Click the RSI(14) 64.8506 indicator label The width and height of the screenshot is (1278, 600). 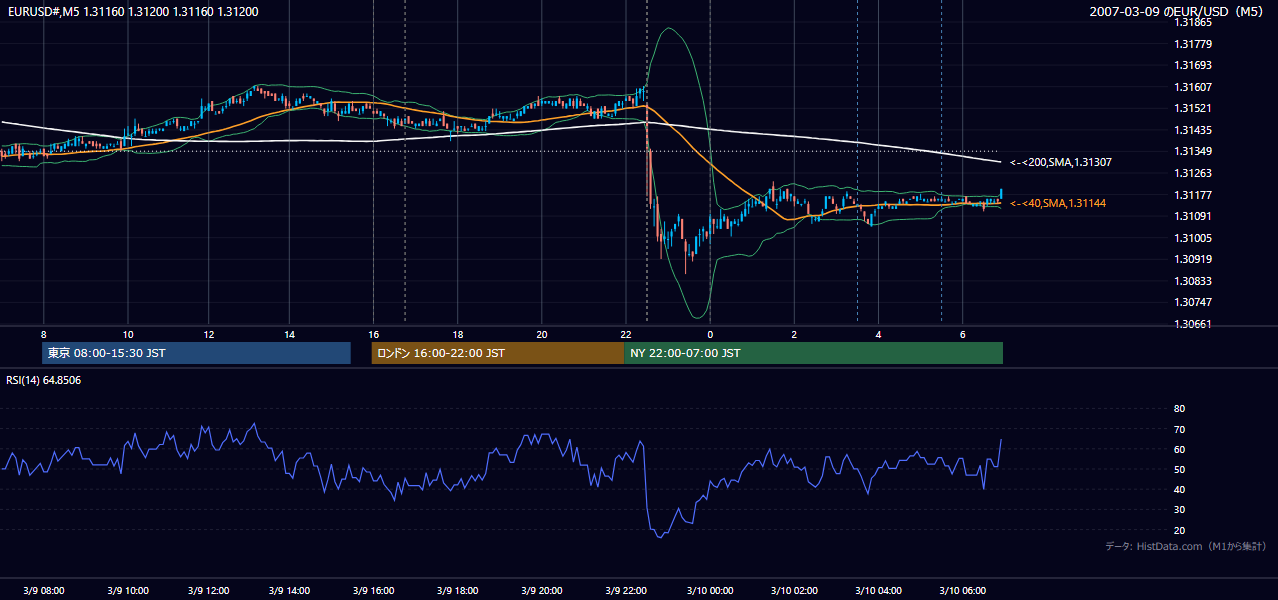(x=44, y=380)
